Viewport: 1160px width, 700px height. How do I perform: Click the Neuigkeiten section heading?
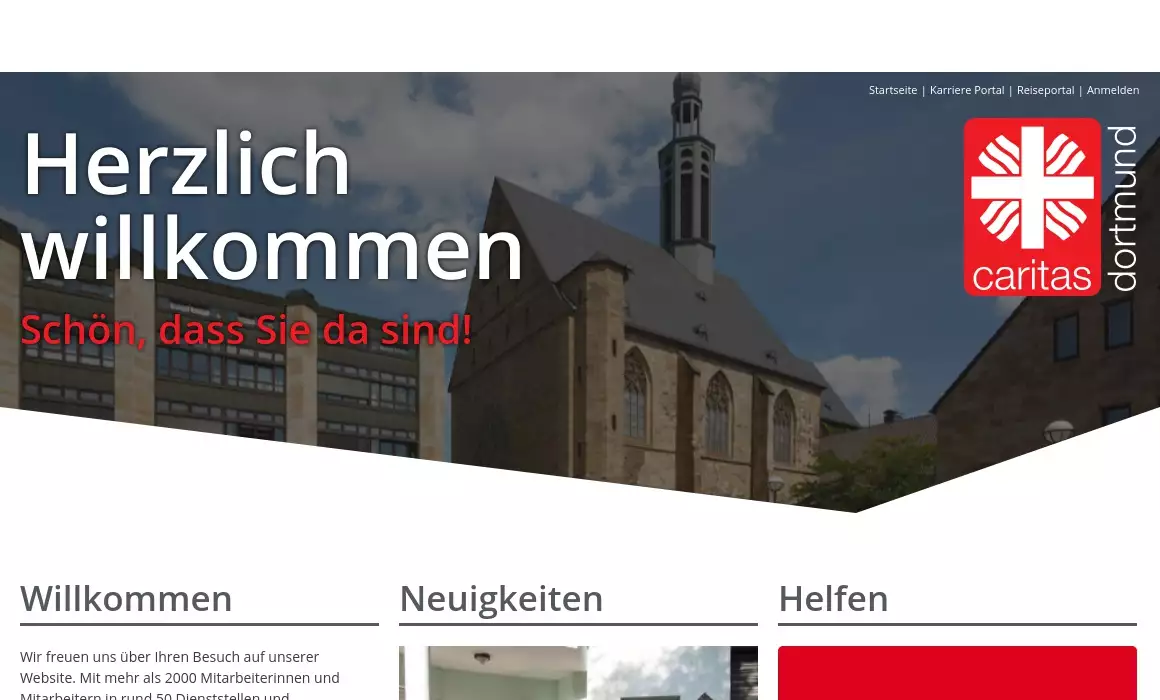tap(501, 598)
